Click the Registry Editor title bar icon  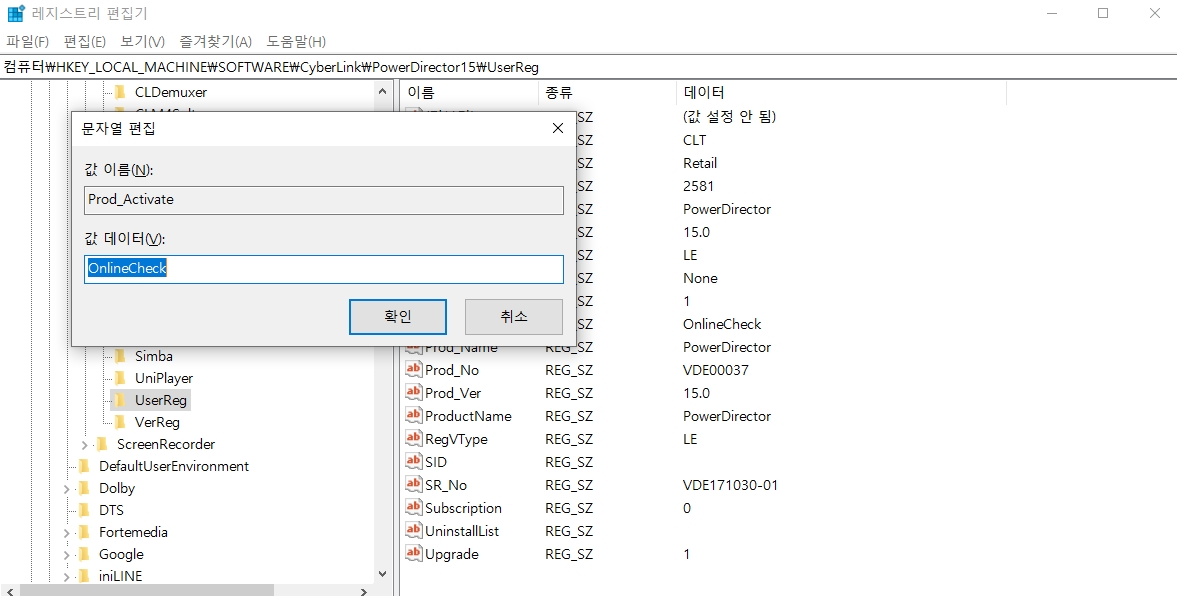pos(13,13)
